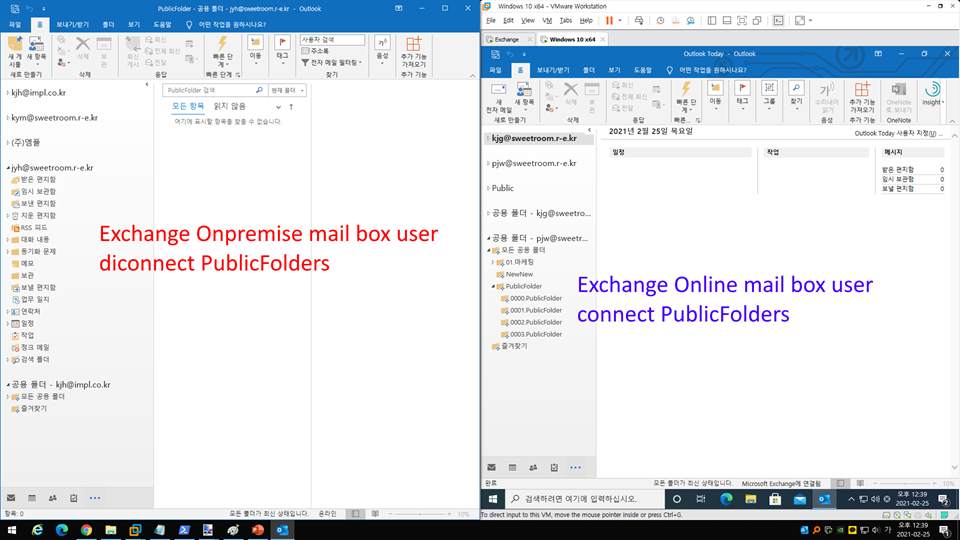The image size is (960, 540).
Task: Click host Windows Start button
Action: 12,530
